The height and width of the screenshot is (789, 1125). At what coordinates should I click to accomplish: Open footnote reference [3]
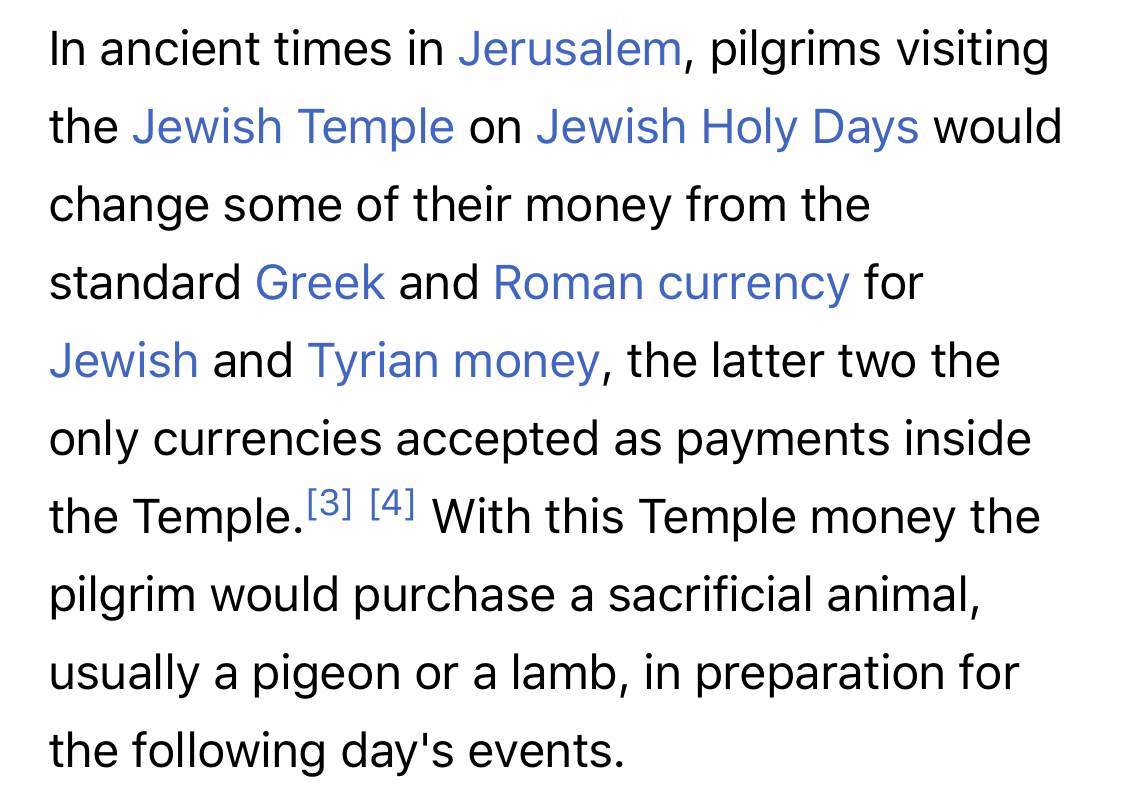point(329,503)
